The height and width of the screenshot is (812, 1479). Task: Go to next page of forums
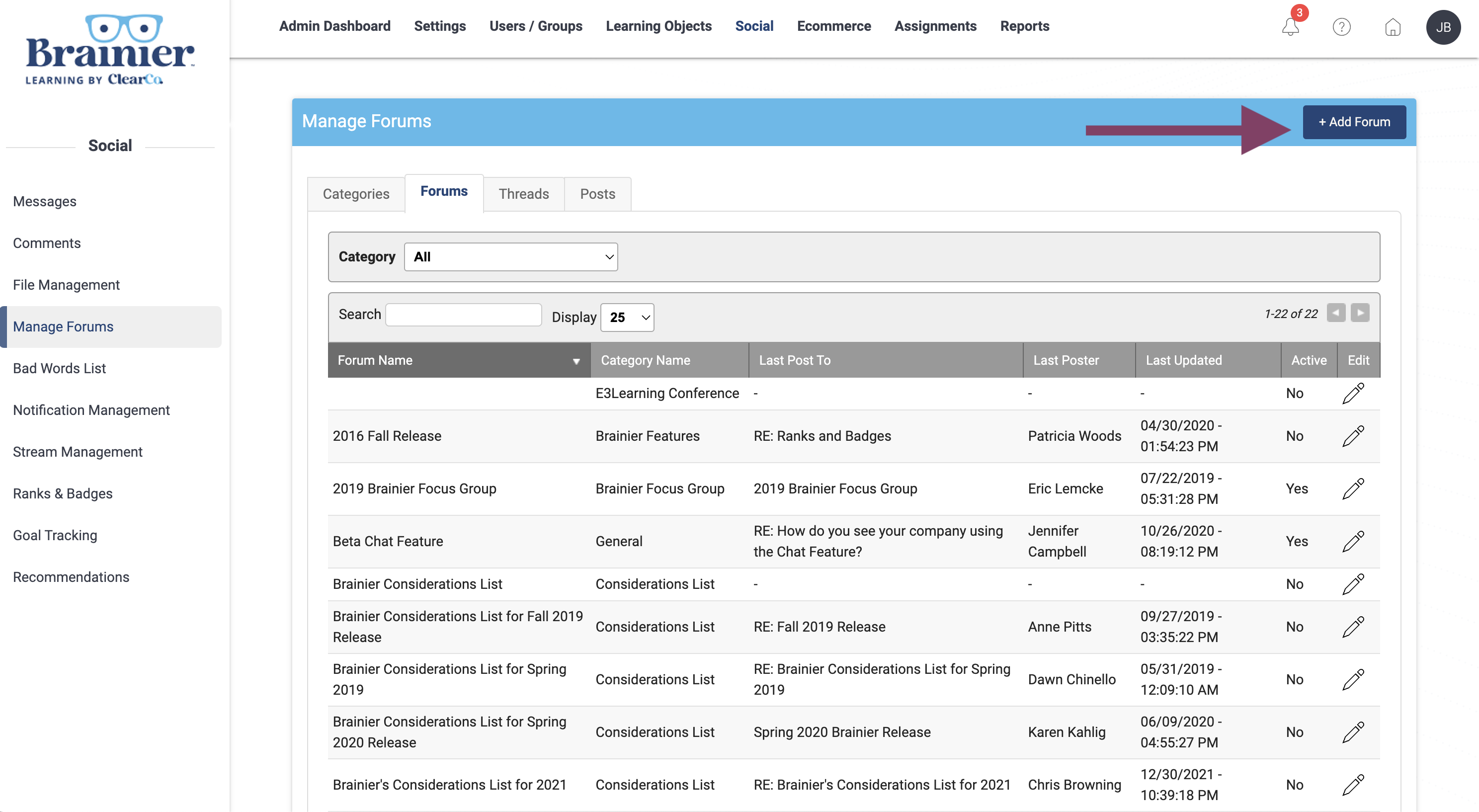click(x=1360, y=313)
